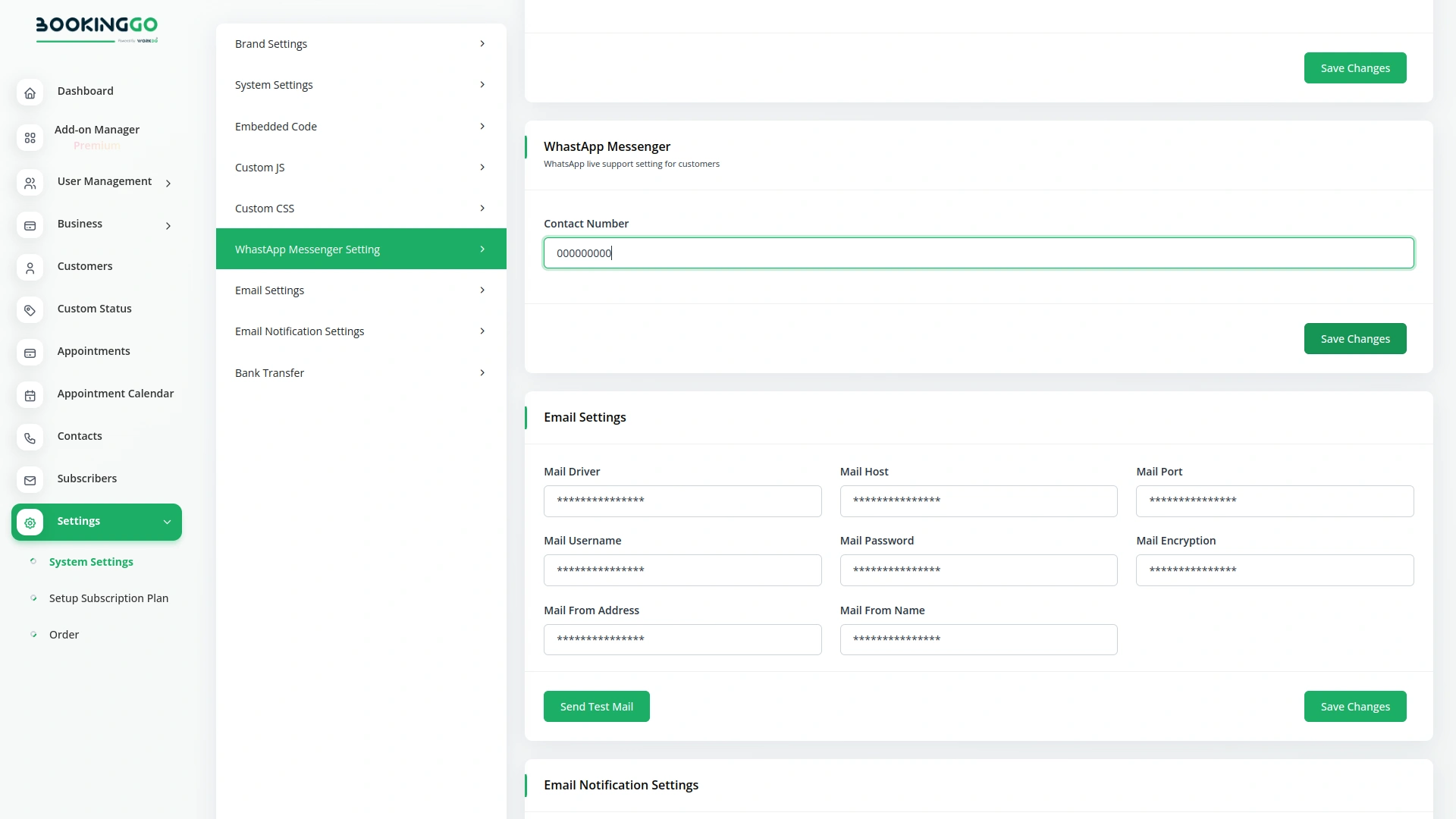Select the Subscribers envelope icon
The image size is (1456, 819).
point(30,480)
